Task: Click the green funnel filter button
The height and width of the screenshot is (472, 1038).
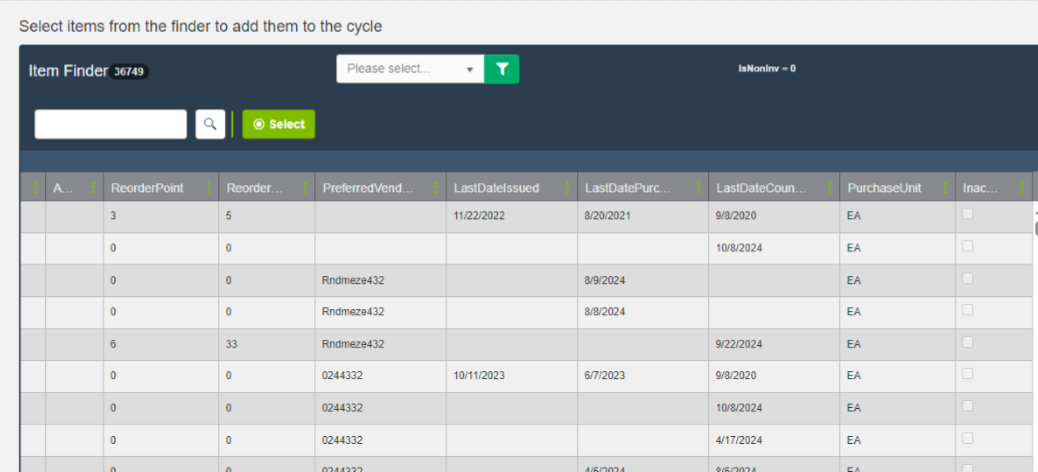Action: point(502,69)
